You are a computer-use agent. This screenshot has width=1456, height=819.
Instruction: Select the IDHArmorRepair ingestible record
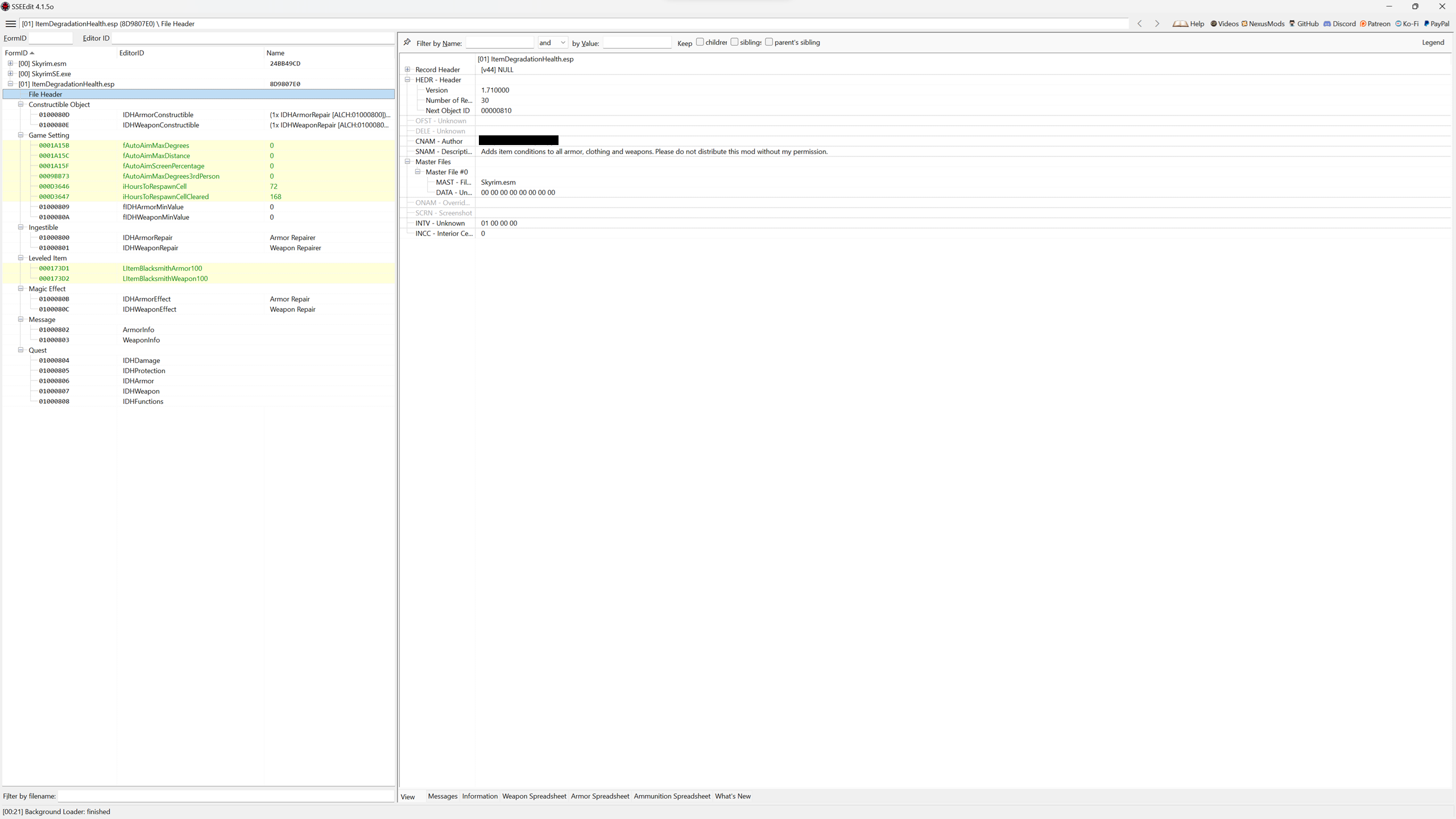(147, 238)
